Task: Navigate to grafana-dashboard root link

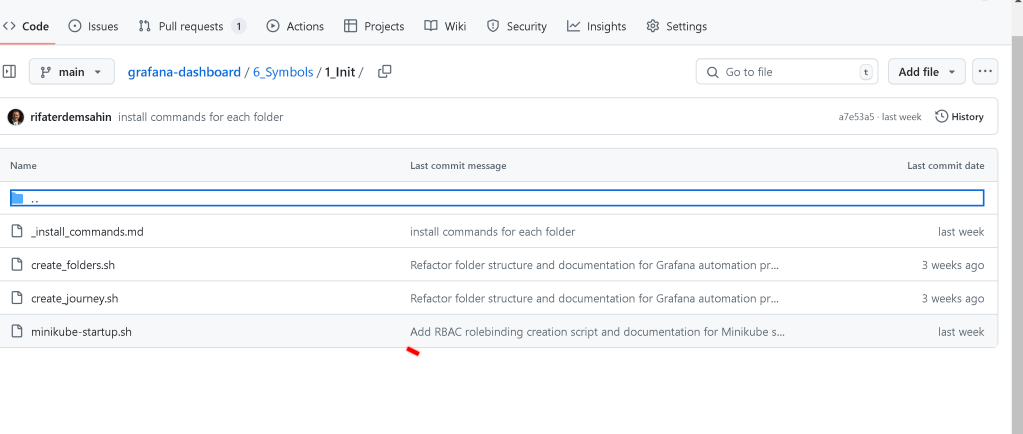Action: point(184,72)
